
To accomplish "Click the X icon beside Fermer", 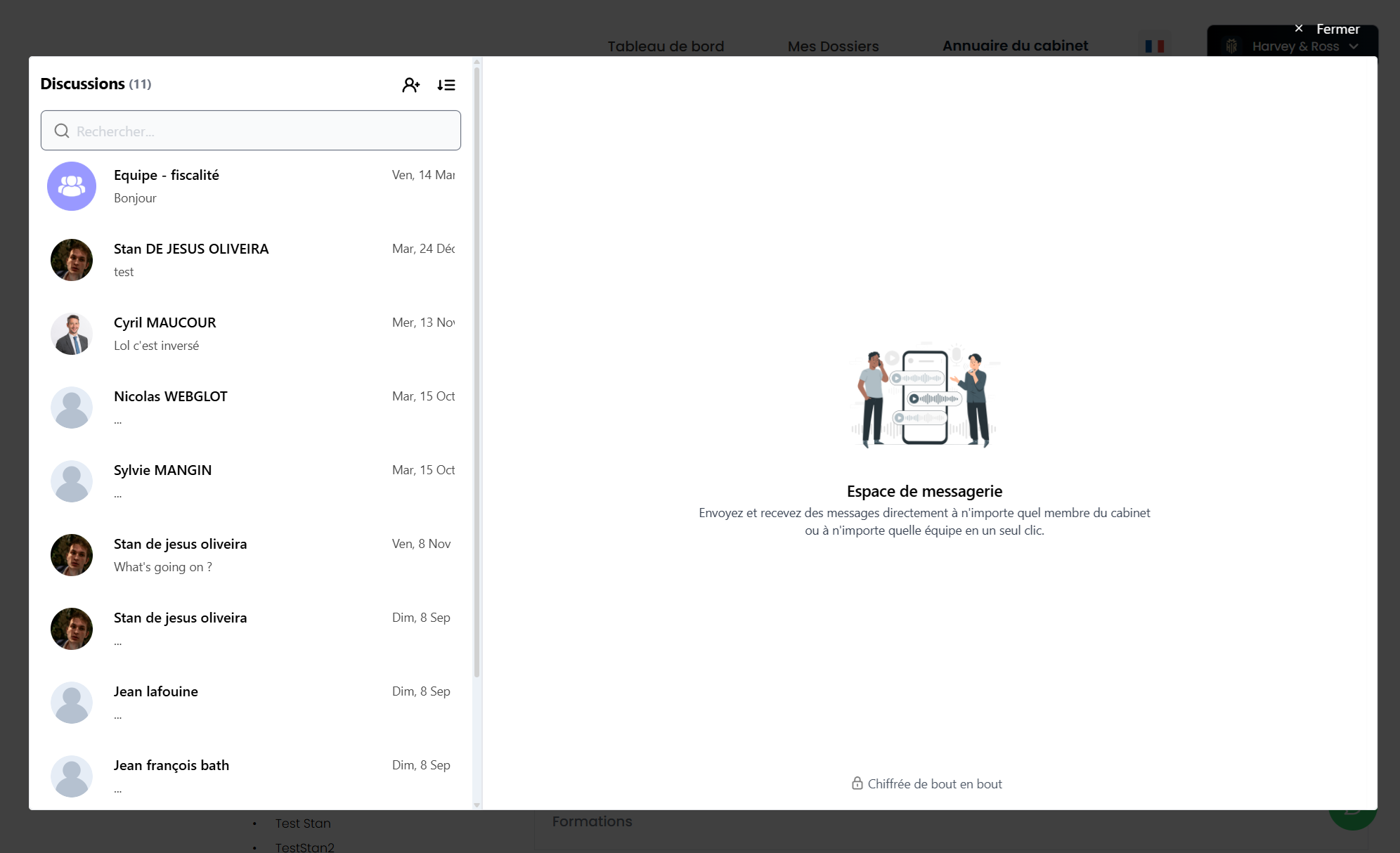I will 1299,29.
